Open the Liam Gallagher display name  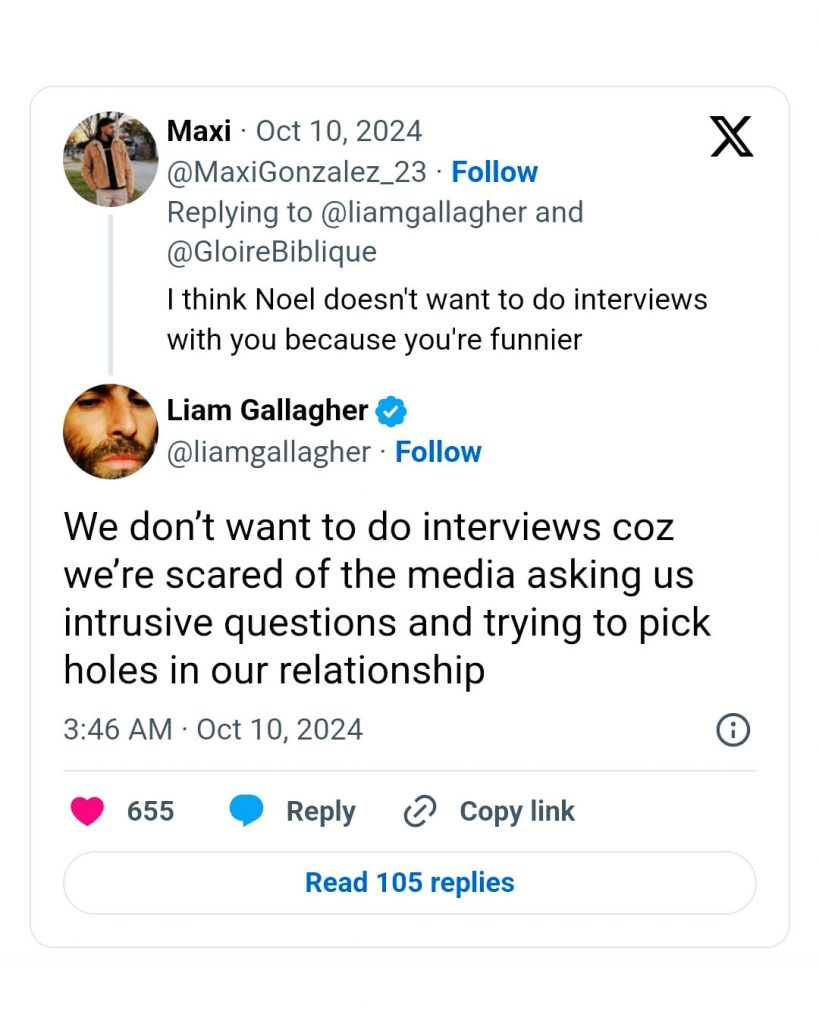267,410
